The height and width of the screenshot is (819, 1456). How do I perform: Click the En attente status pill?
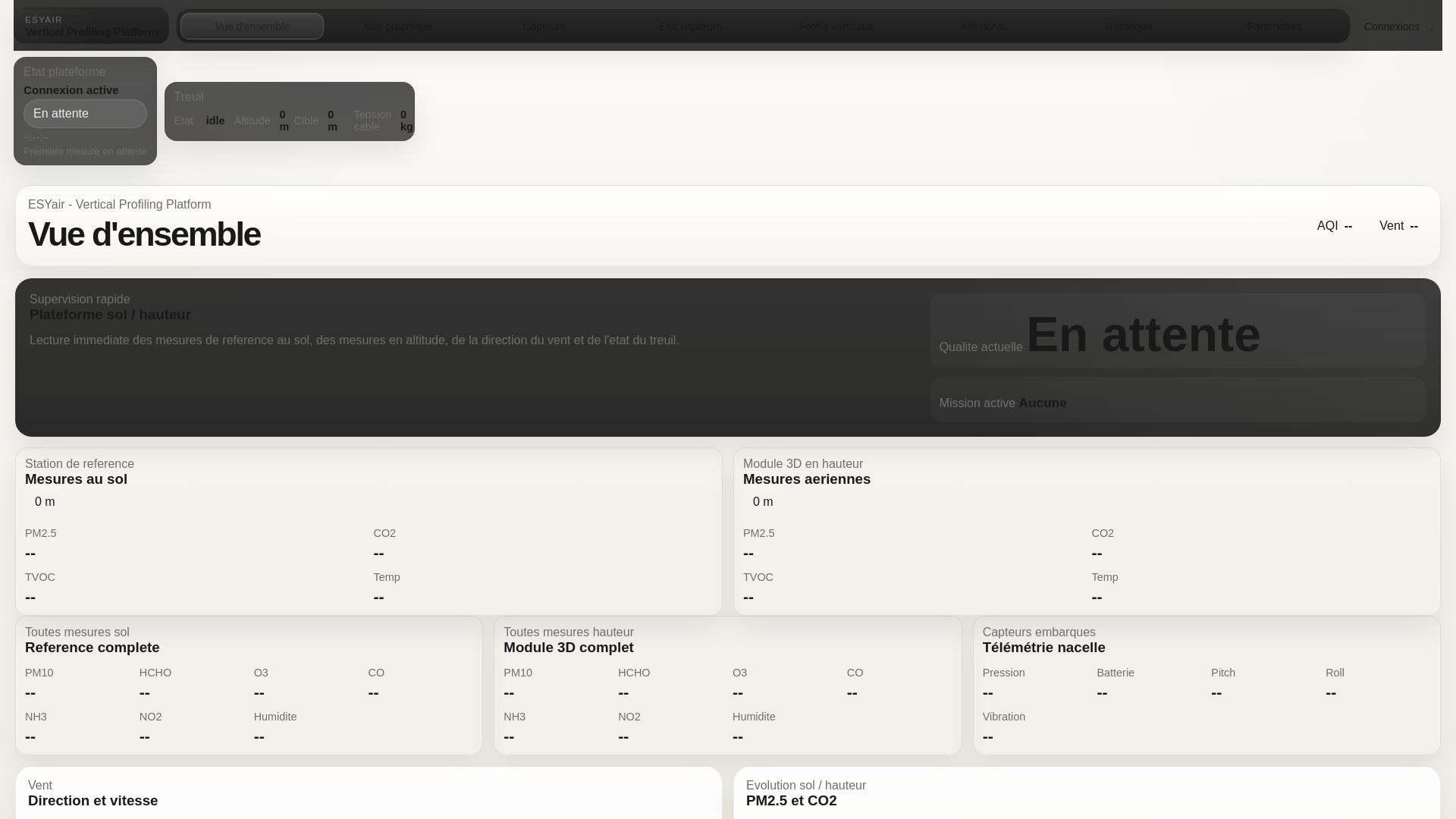pos(85,114)
